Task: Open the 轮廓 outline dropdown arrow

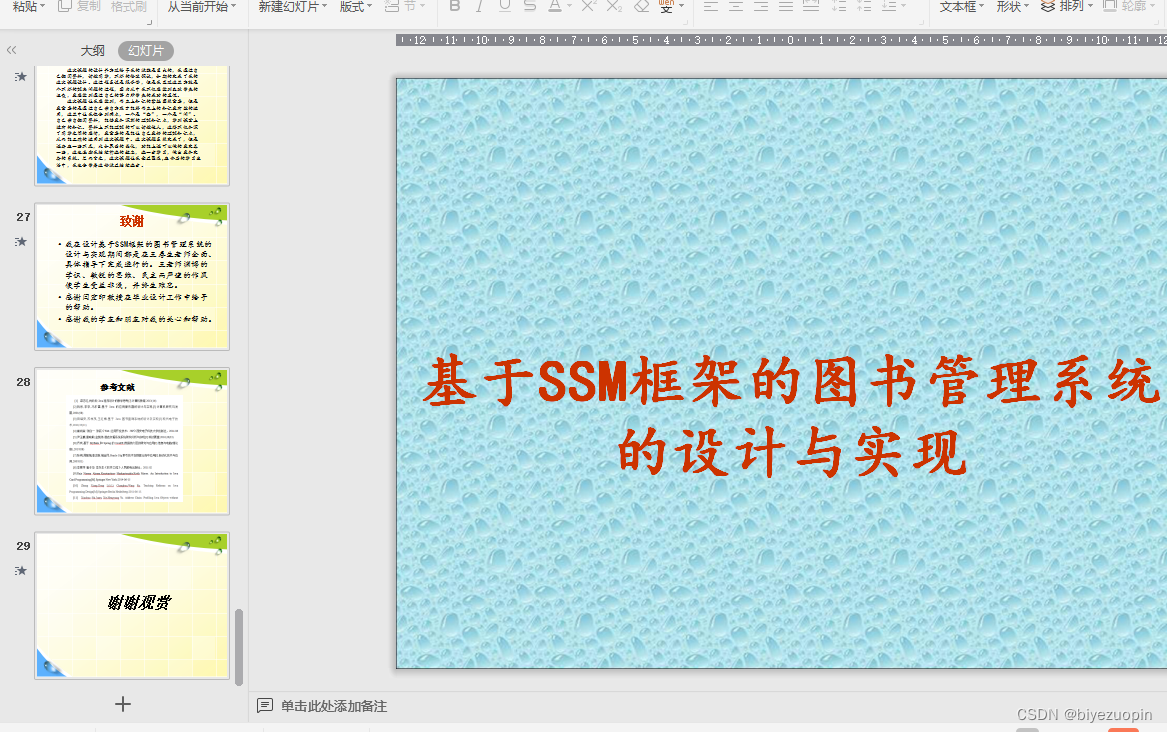Action: pos(1154,6)
